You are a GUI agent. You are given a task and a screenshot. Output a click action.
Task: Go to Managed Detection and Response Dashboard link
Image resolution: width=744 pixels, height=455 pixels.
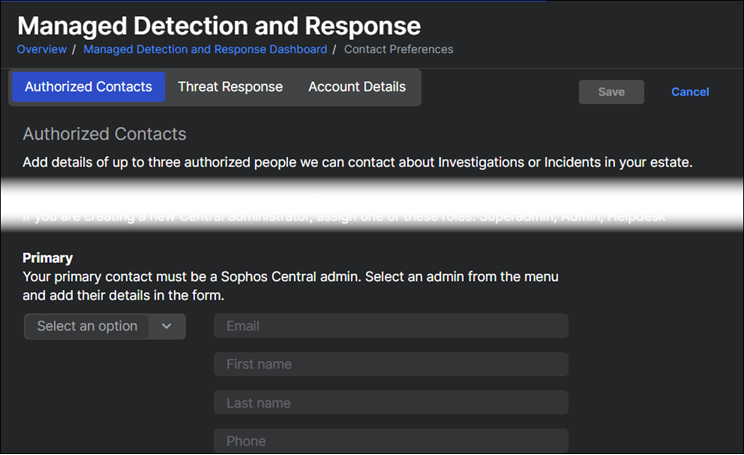204,49
